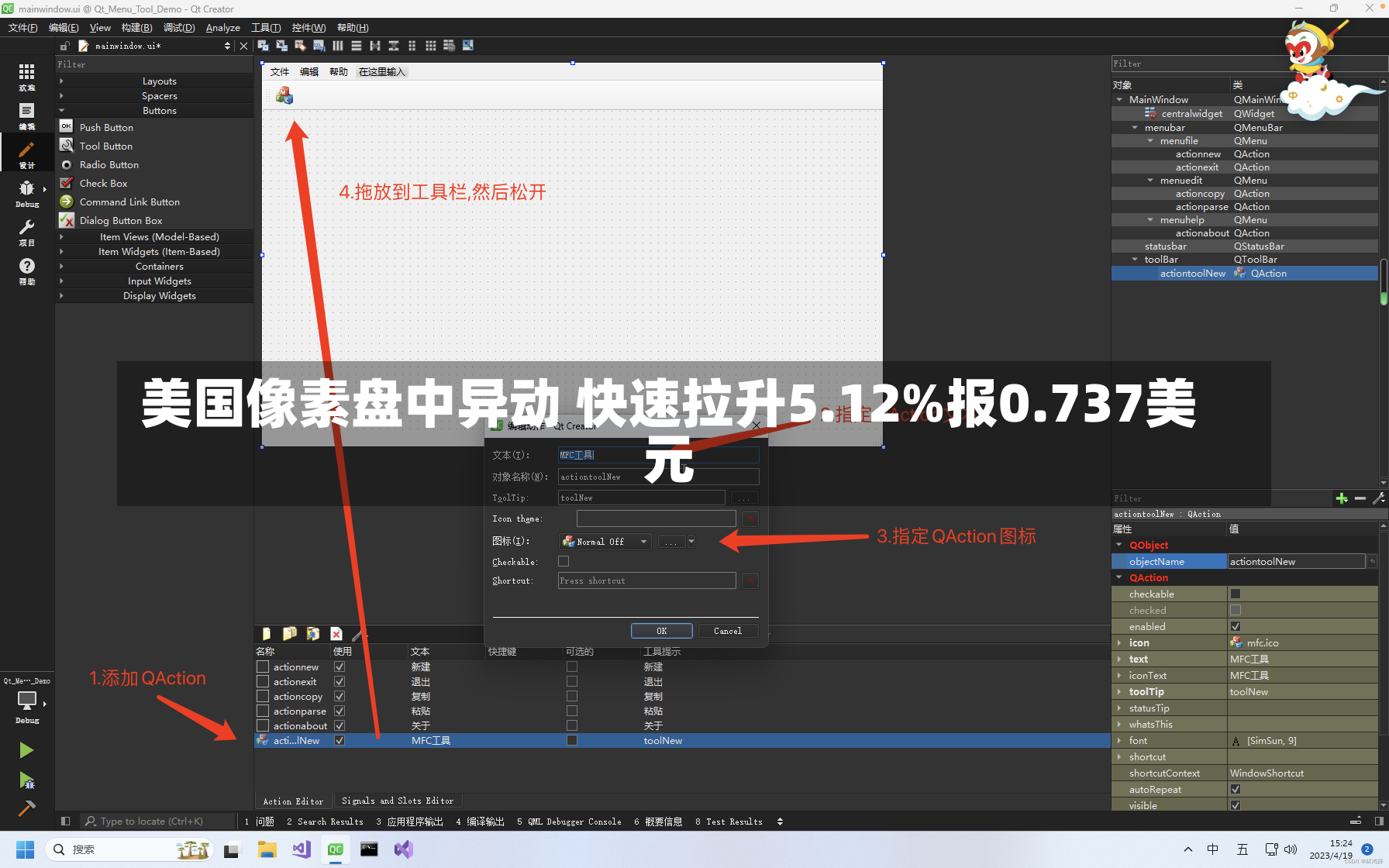The width and height of the screenshot is (1389, 868).
Task: Toggle the used checkbox for actionexit
Action: pyautogui.click(x=339, y=681)
